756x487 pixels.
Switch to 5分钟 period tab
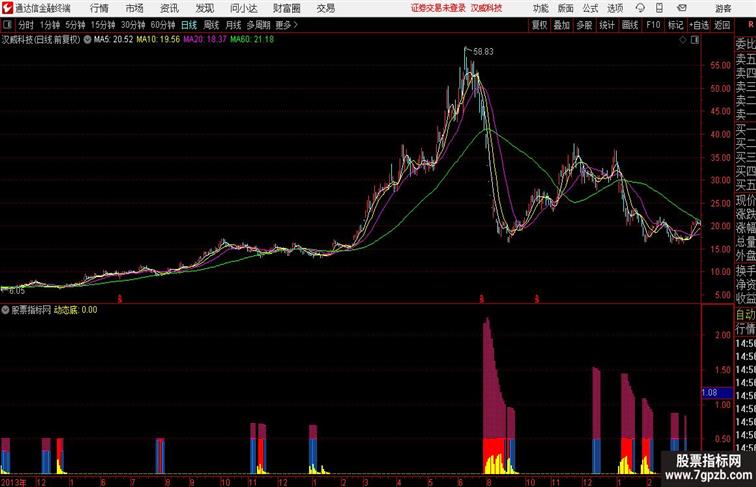[75, 25]
